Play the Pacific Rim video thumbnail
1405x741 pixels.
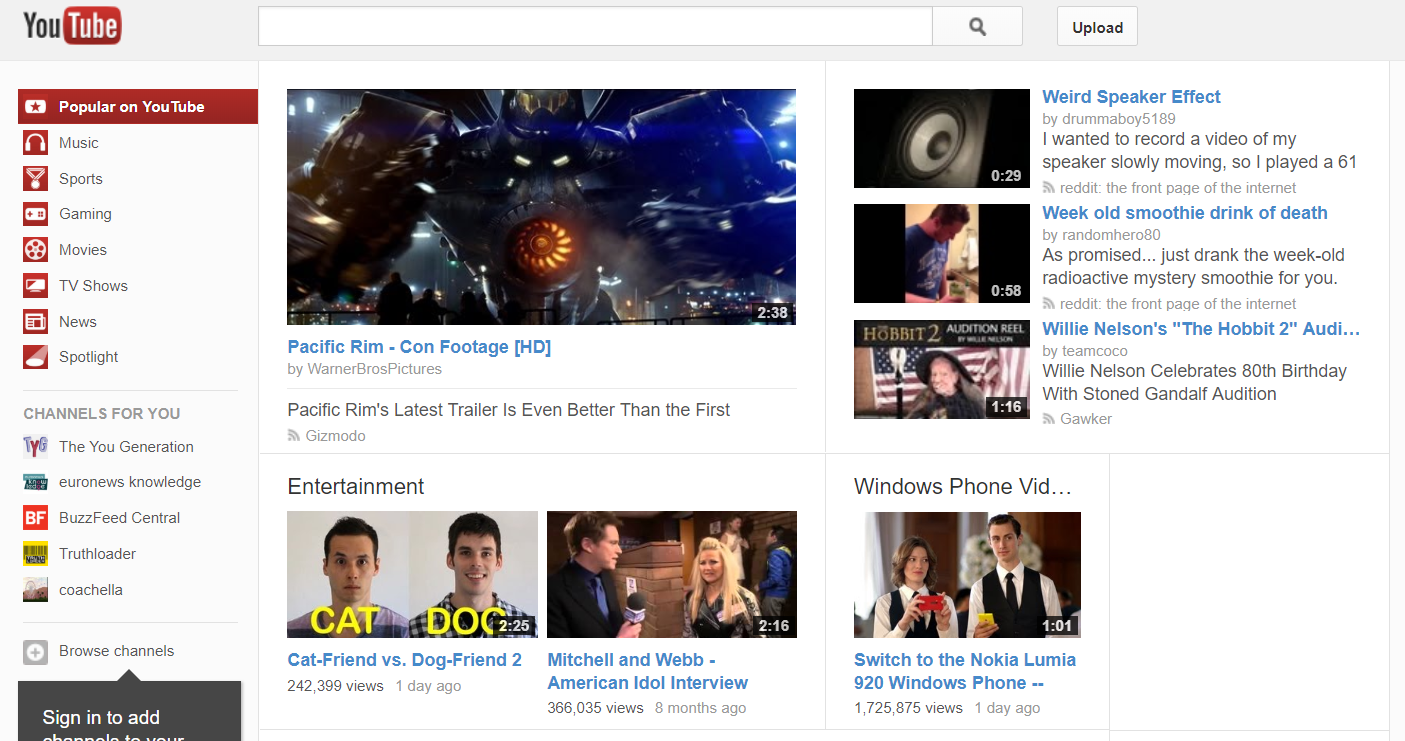click(542, 207)
